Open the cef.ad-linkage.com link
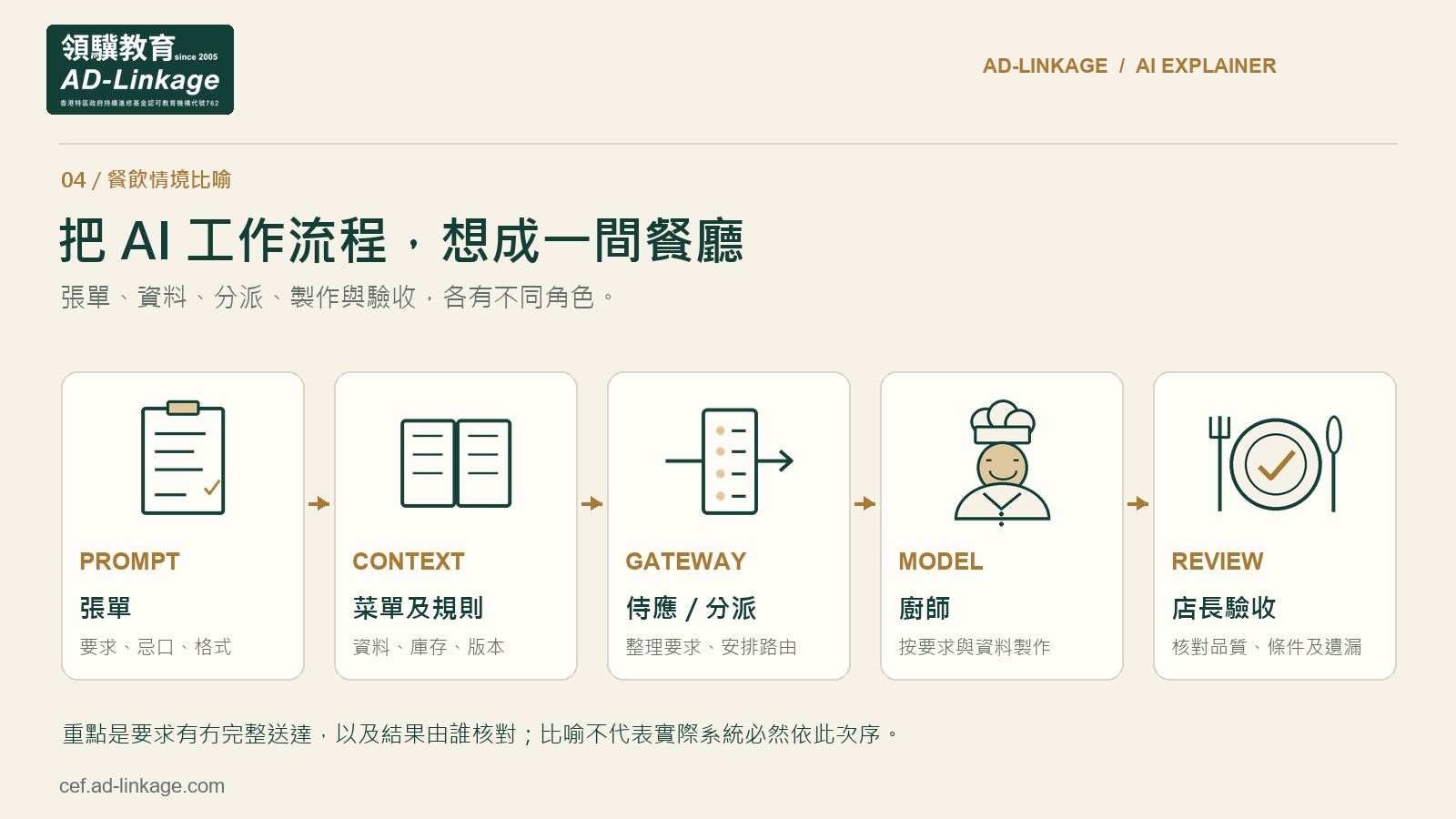Image resolution: width=1456 pixels, height=819 pixels. point(142,786)
